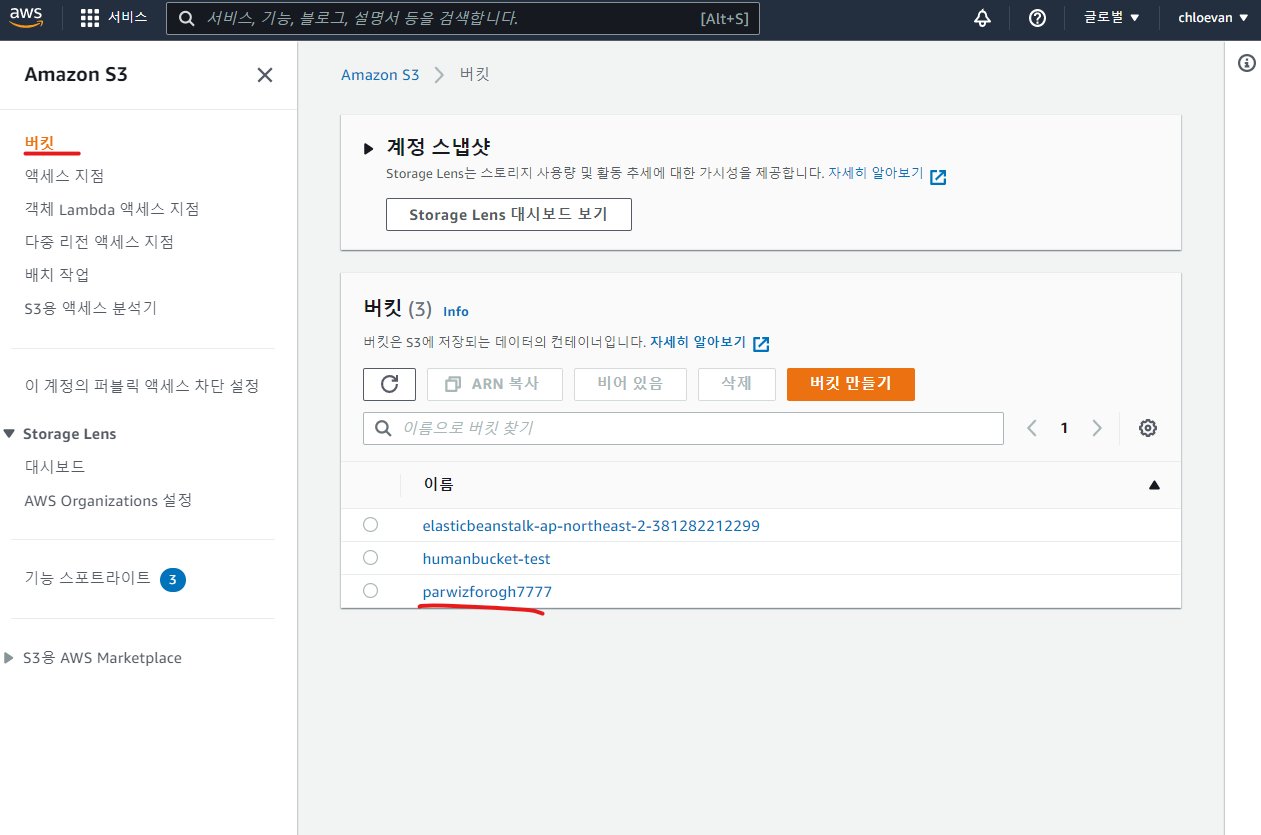Click the AWS logo home icon
The height and width of the screenshot is (835, 1261).
pos(27,18)
